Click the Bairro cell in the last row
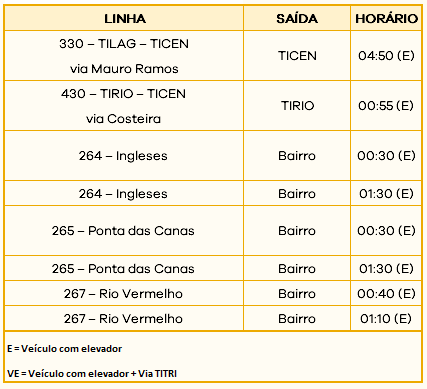Screen dimensions: 427x389 (x=297, y=318)
